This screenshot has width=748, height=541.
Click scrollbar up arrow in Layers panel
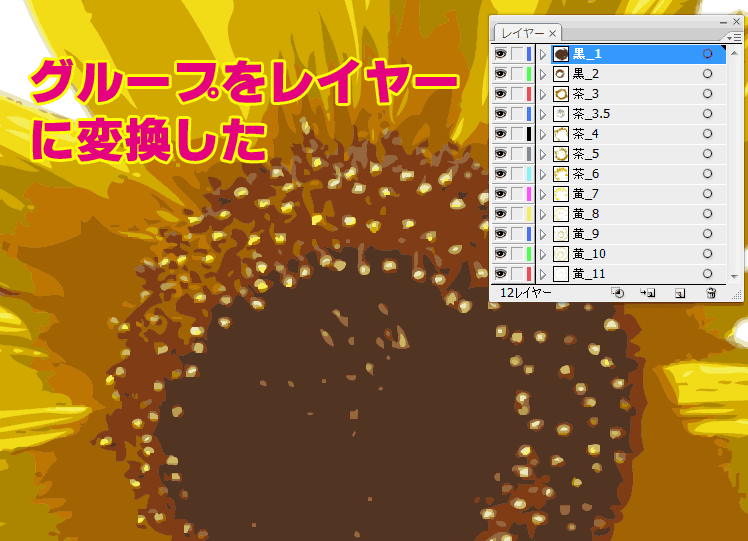click(735, 53)
